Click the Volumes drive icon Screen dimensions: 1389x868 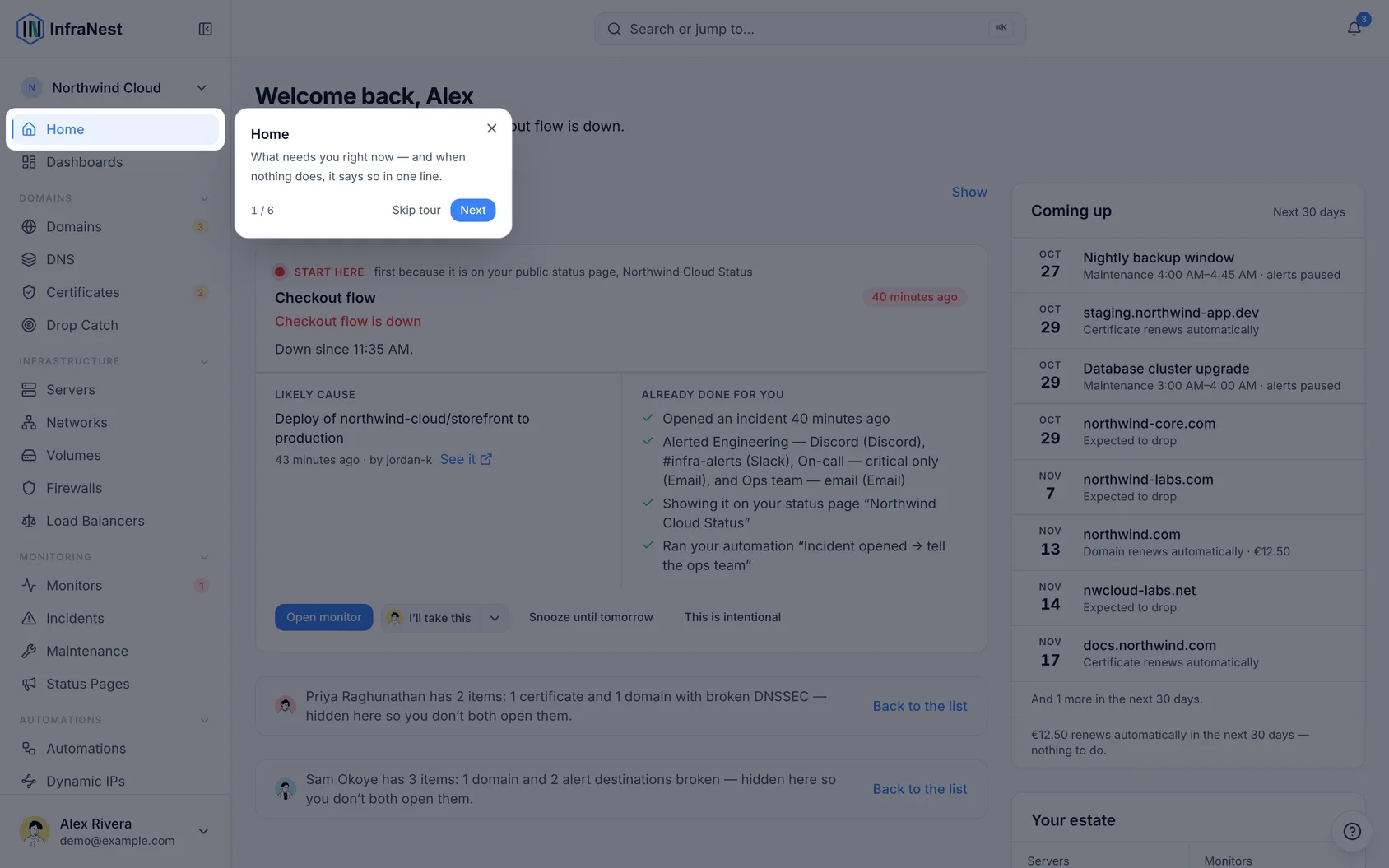pyautogui.click(x=29, y=455)
